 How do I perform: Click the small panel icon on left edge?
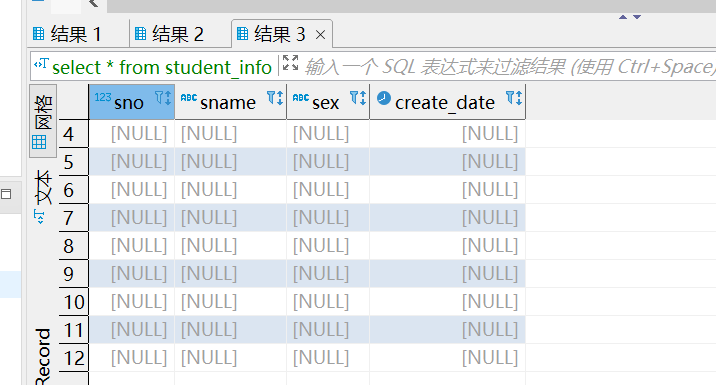[6, 194]
